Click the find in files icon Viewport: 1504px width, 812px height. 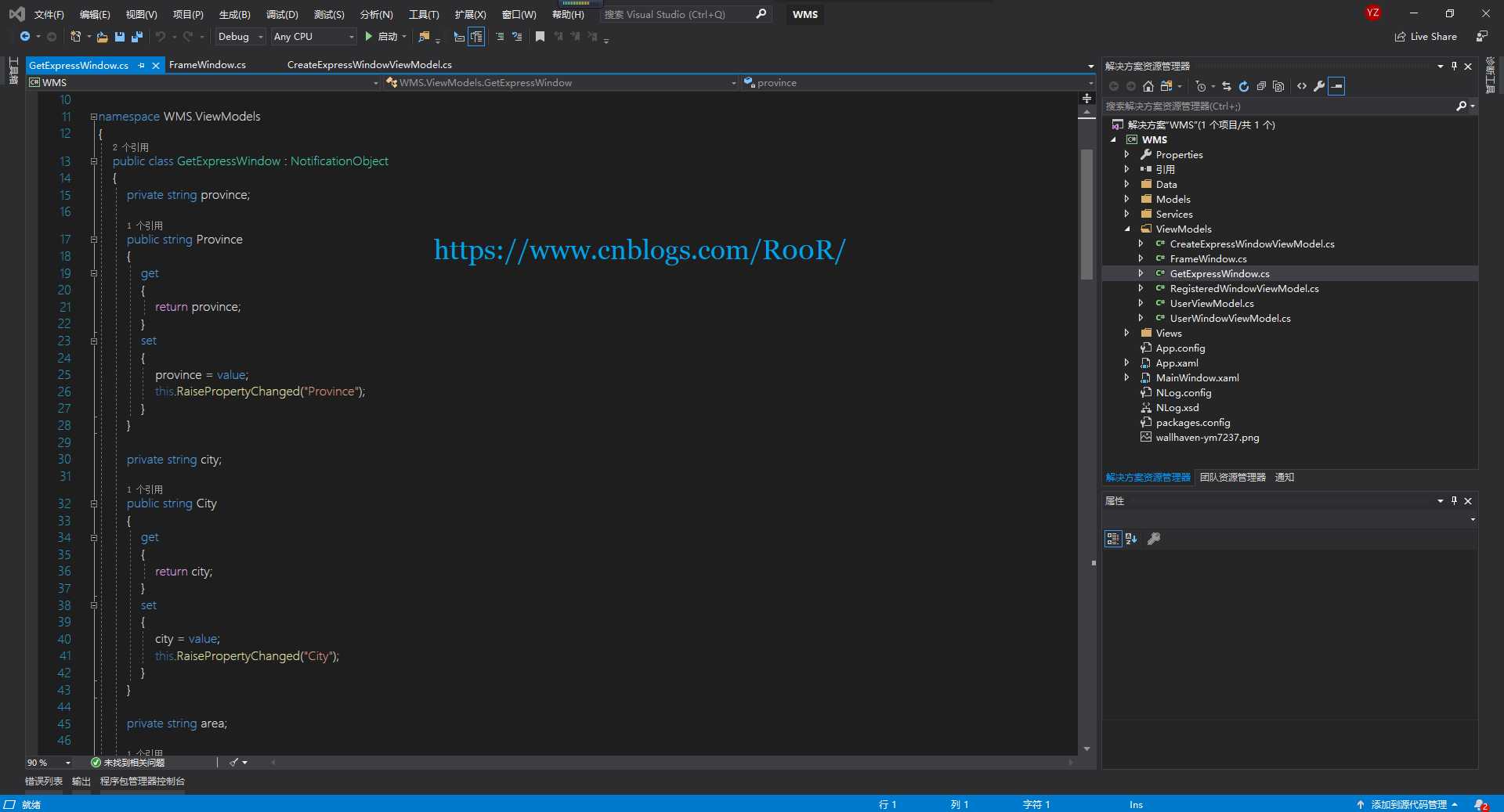click(x=424, y=37)
